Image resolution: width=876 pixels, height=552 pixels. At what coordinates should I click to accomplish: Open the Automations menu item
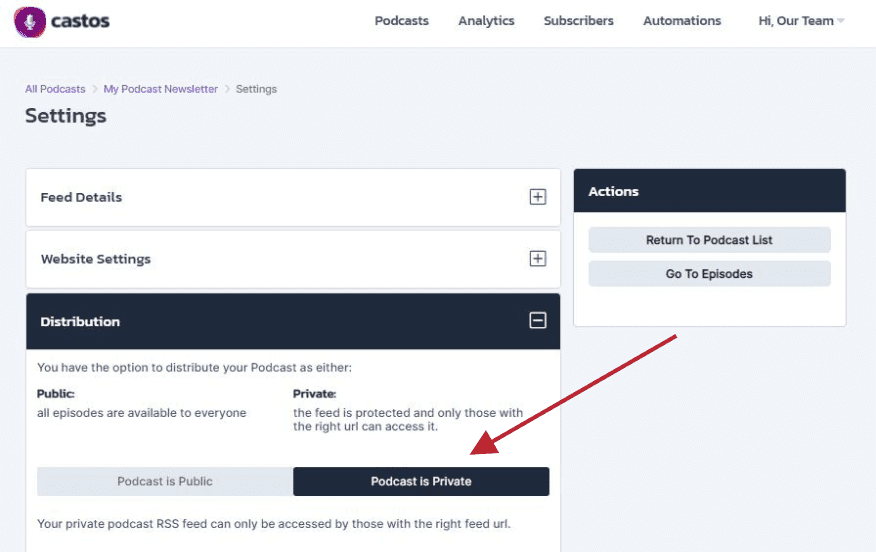(x=682, y=21)
